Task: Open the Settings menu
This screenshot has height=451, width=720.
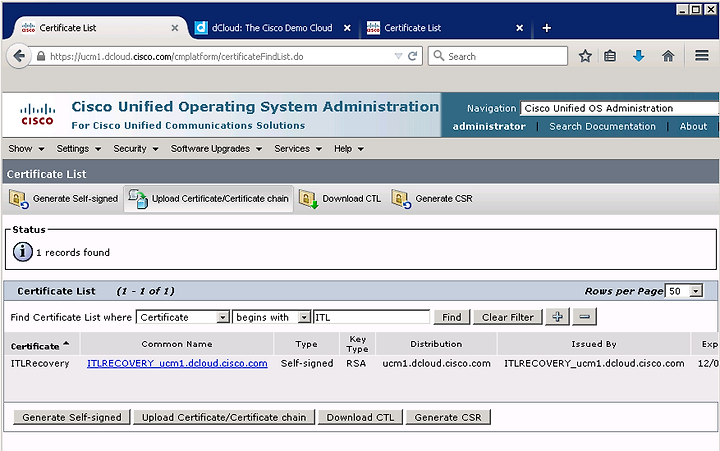Action: coord(79,149)
